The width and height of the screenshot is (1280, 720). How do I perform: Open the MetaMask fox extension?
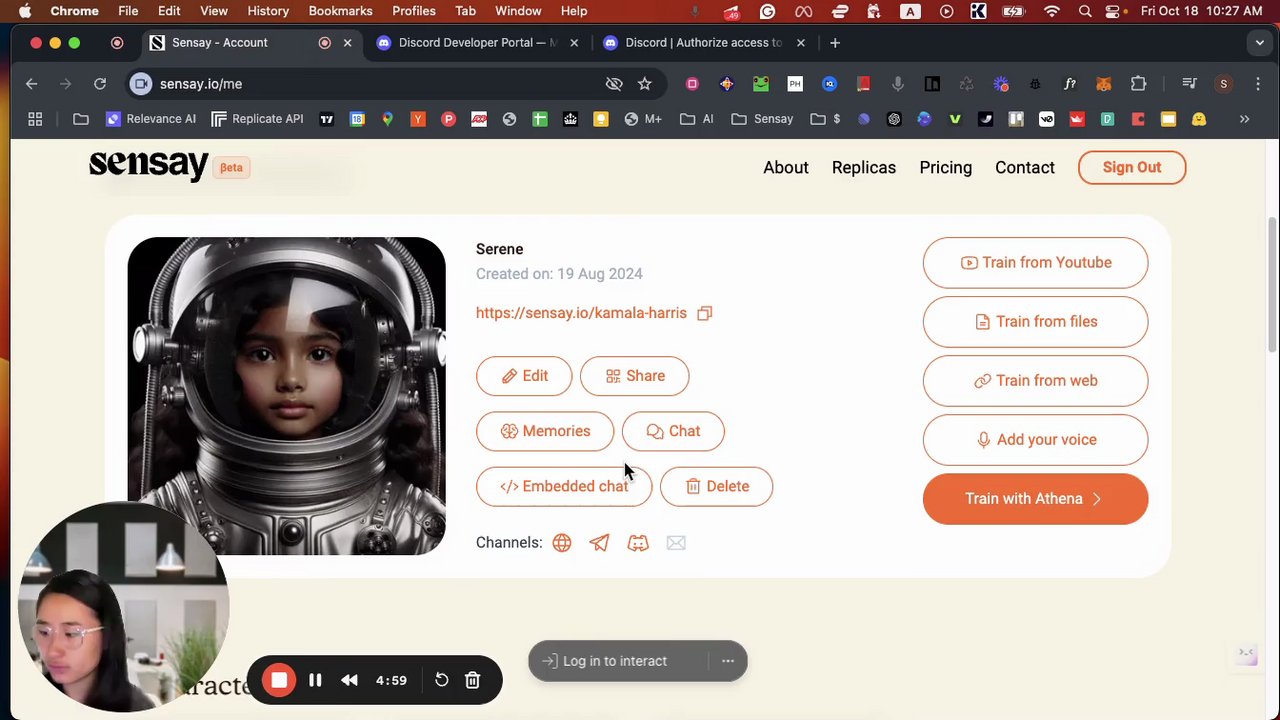tap(1104, 84)
